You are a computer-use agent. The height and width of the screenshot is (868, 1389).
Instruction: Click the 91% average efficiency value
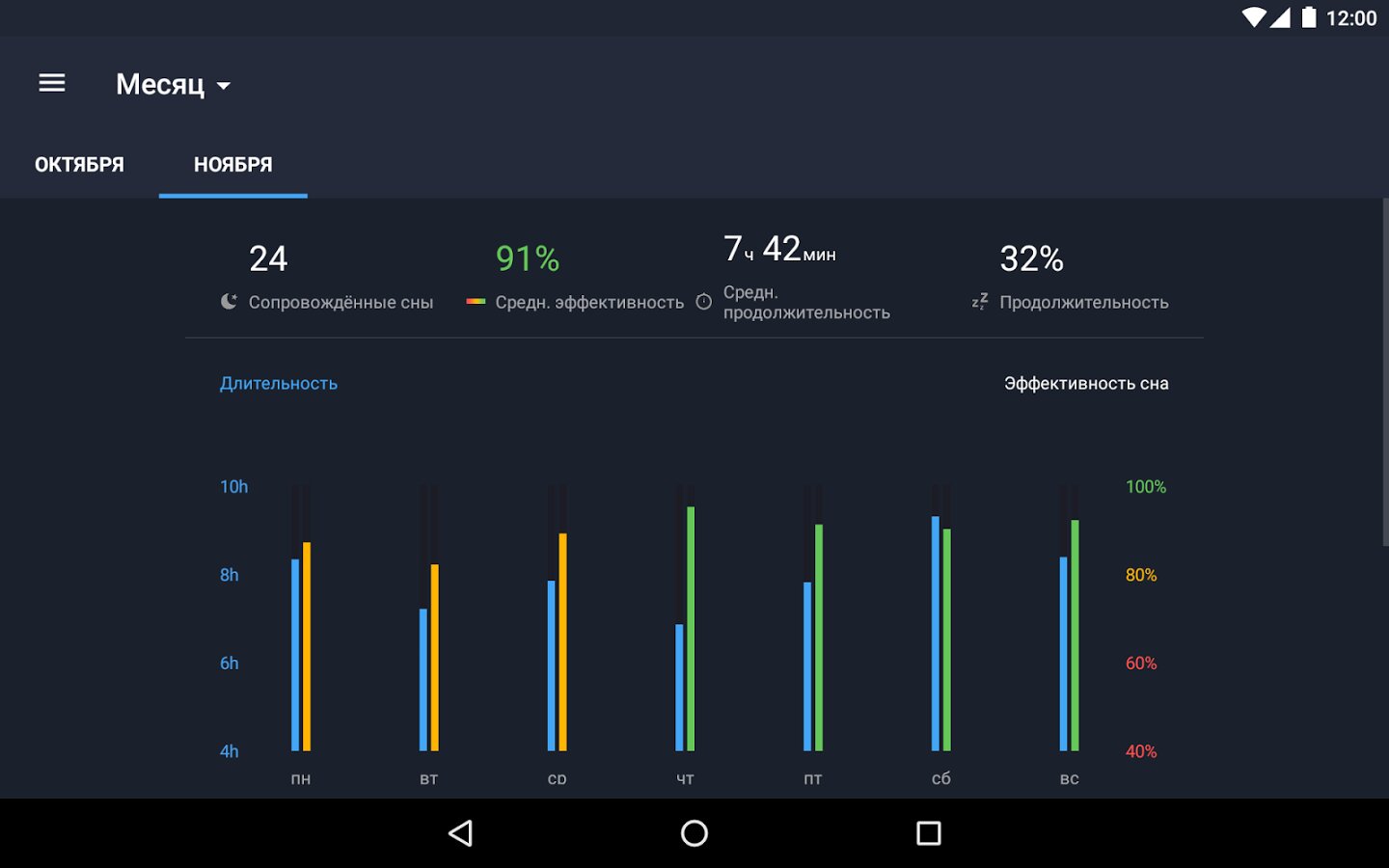click(x=528, y=258)
